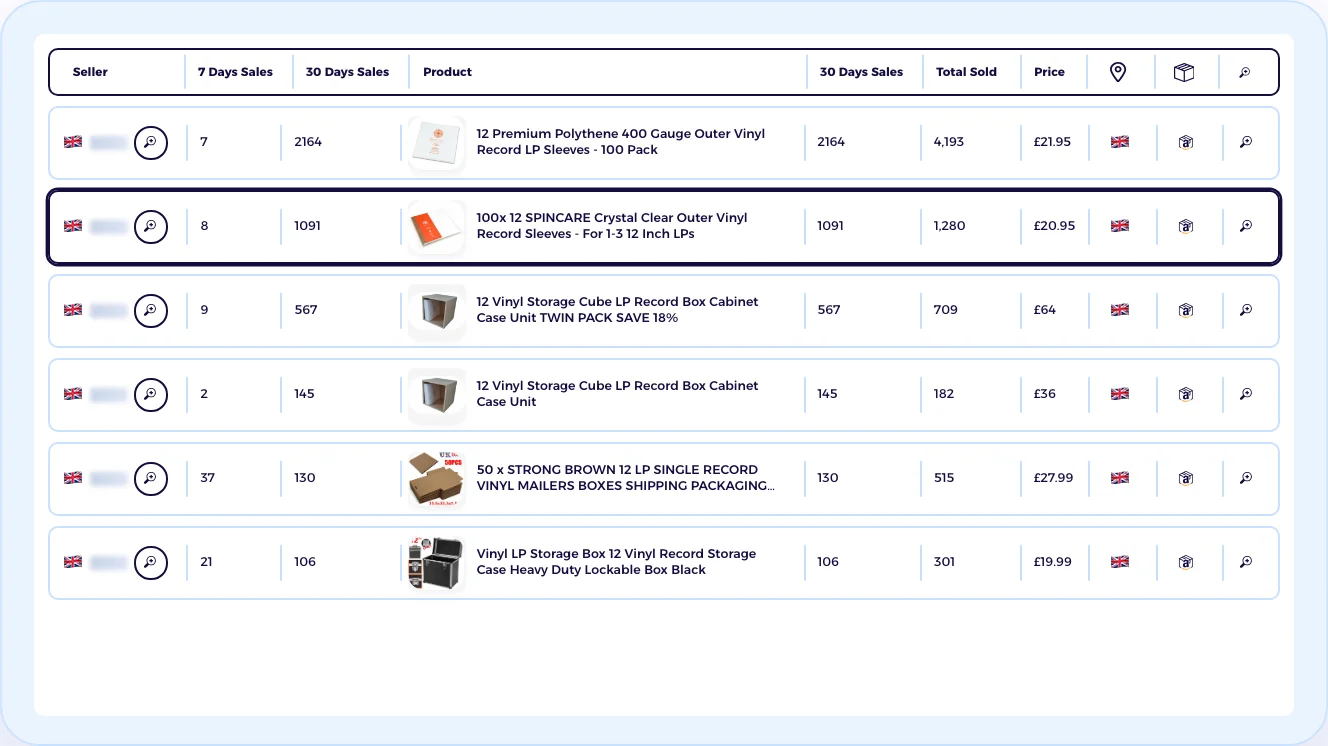Click rightmost magnifier in £19.99 row
Screen dimensions: 1328x746
[x=1246, y=562]
